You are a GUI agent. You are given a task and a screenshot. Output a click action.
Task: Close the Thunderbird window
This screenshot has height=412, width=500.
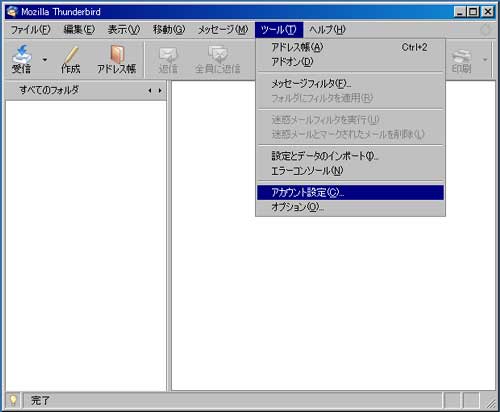pos(488,12)
